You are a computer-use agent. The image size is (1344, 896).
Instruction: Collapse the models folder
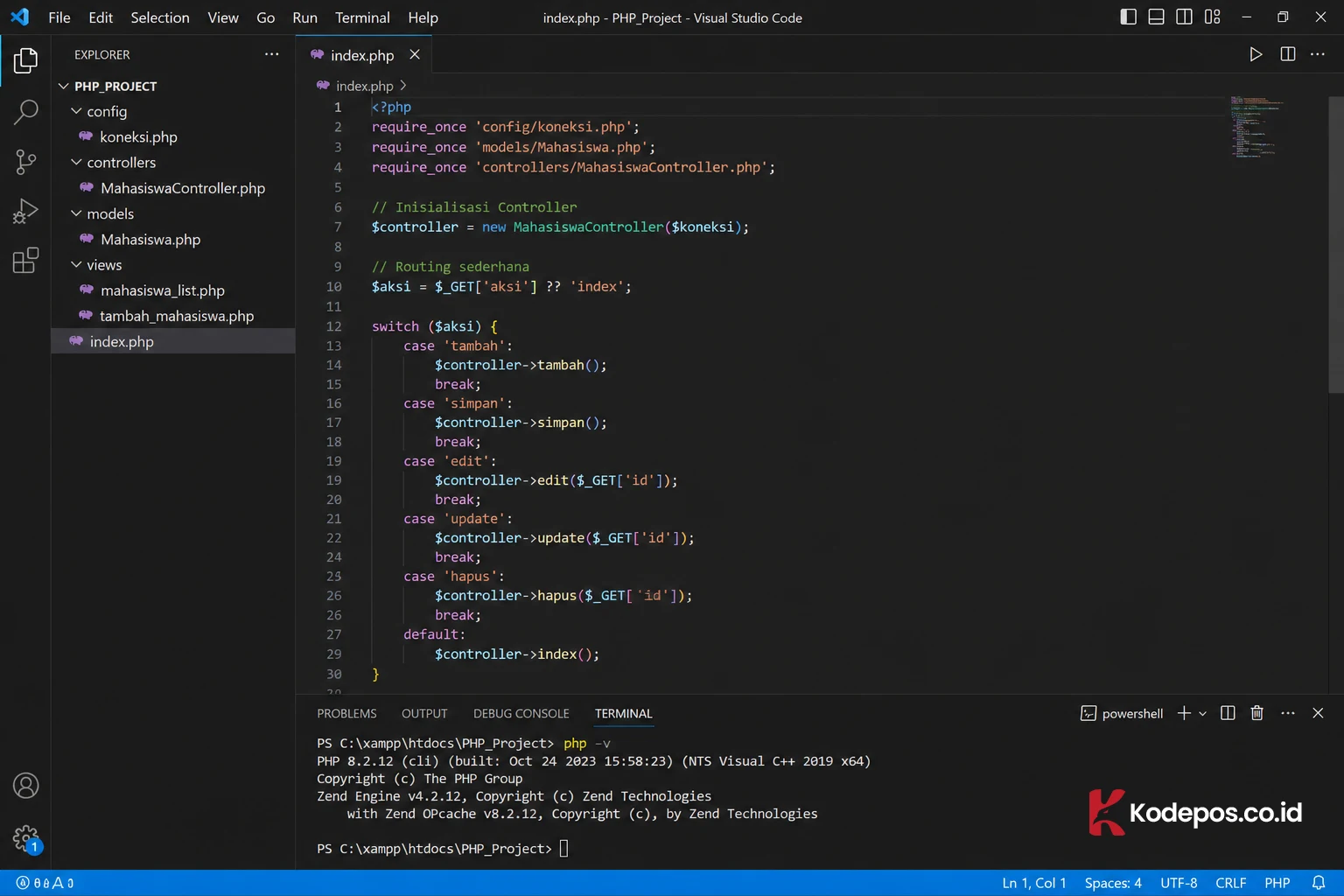click(x=76, y=213)
